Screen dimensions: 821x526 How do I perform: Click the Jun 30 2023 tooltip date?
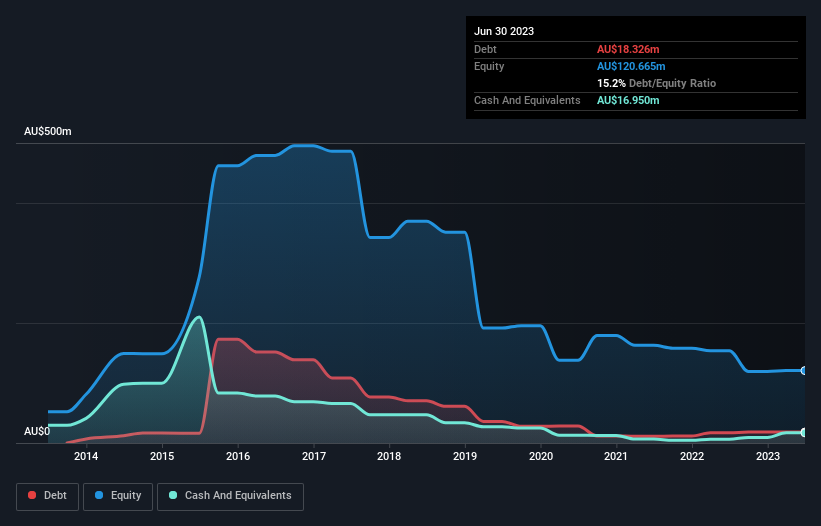coord(504,31)
